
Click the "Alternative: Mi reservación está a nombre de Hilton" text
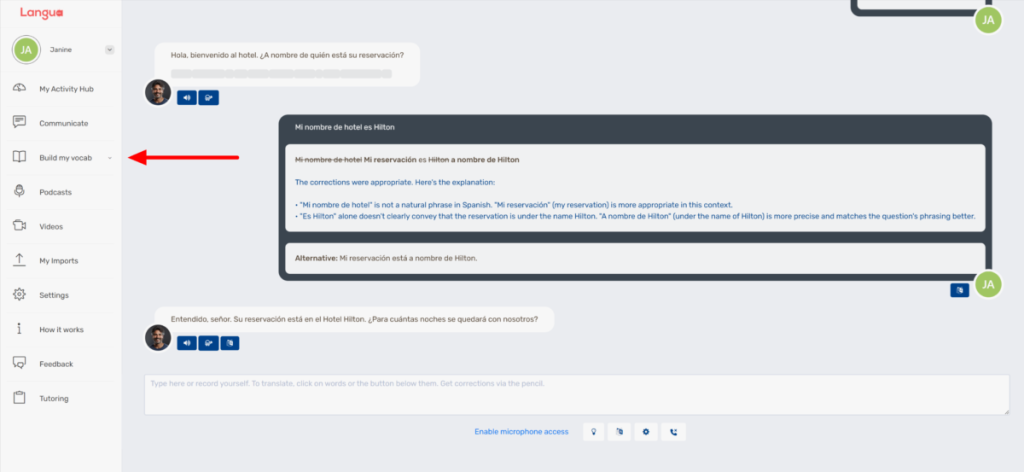(x=387, y=258)
